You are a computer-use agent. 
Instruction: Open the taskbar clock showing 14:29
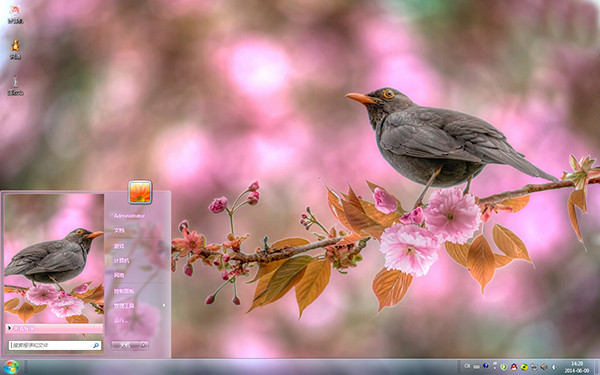coord(577,367)
